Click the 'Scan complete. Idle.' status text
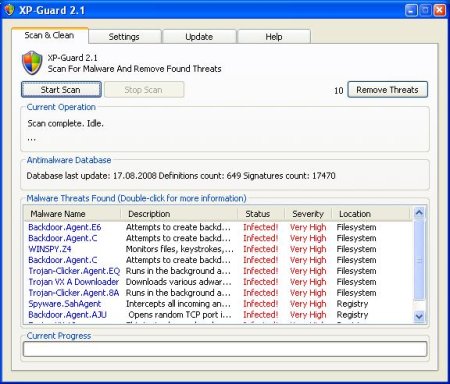This screenshot has height=384, width=450. (65, 124)
